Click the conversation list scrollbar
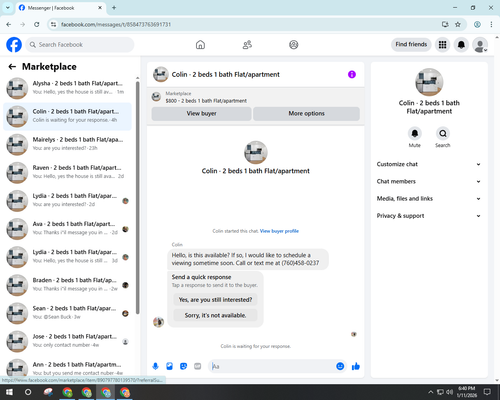This screenshot has width=500, height=400. 137,197
